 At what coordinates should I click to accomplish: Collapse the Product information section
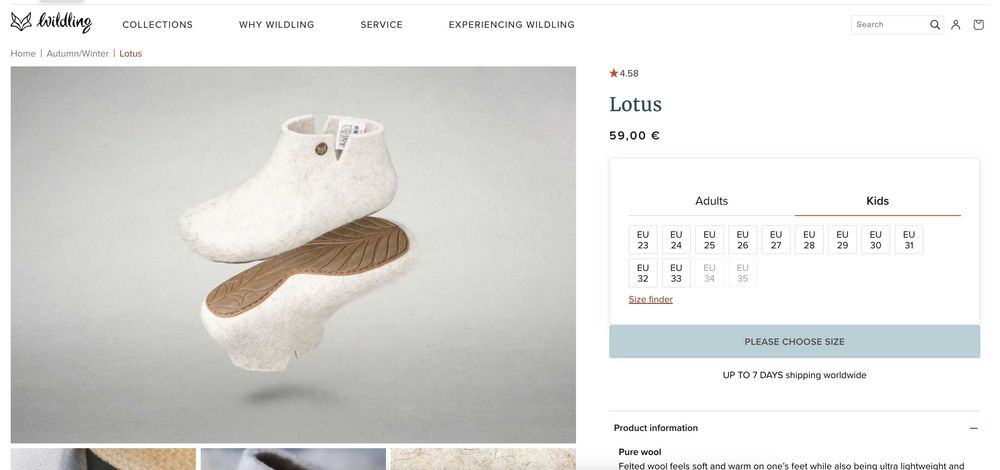click(x=973, y=428)
